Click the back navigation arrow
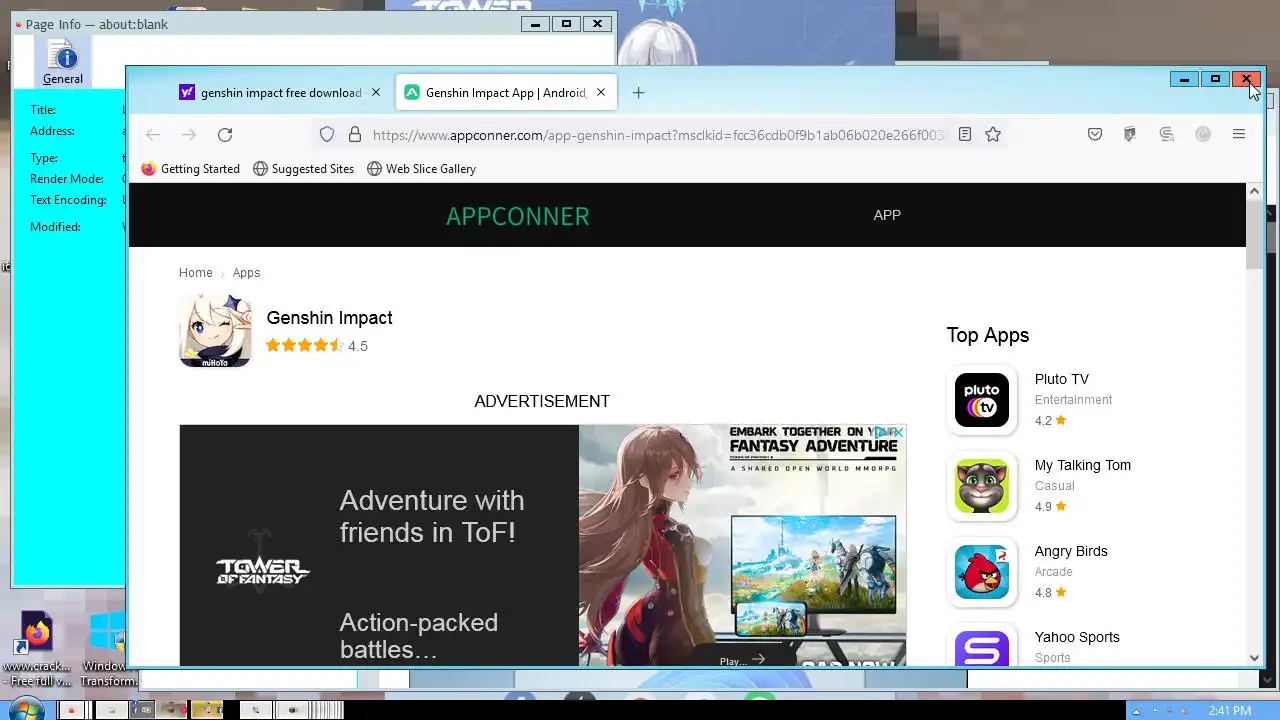 153,135
